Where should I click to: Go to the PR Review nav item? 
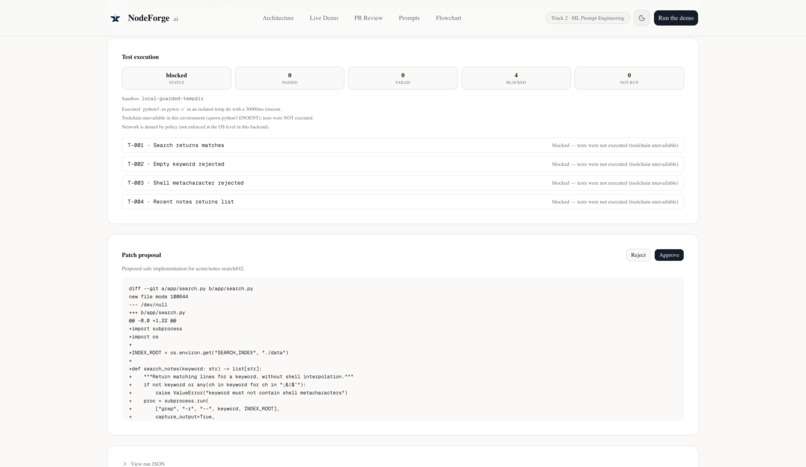(369, 18)
